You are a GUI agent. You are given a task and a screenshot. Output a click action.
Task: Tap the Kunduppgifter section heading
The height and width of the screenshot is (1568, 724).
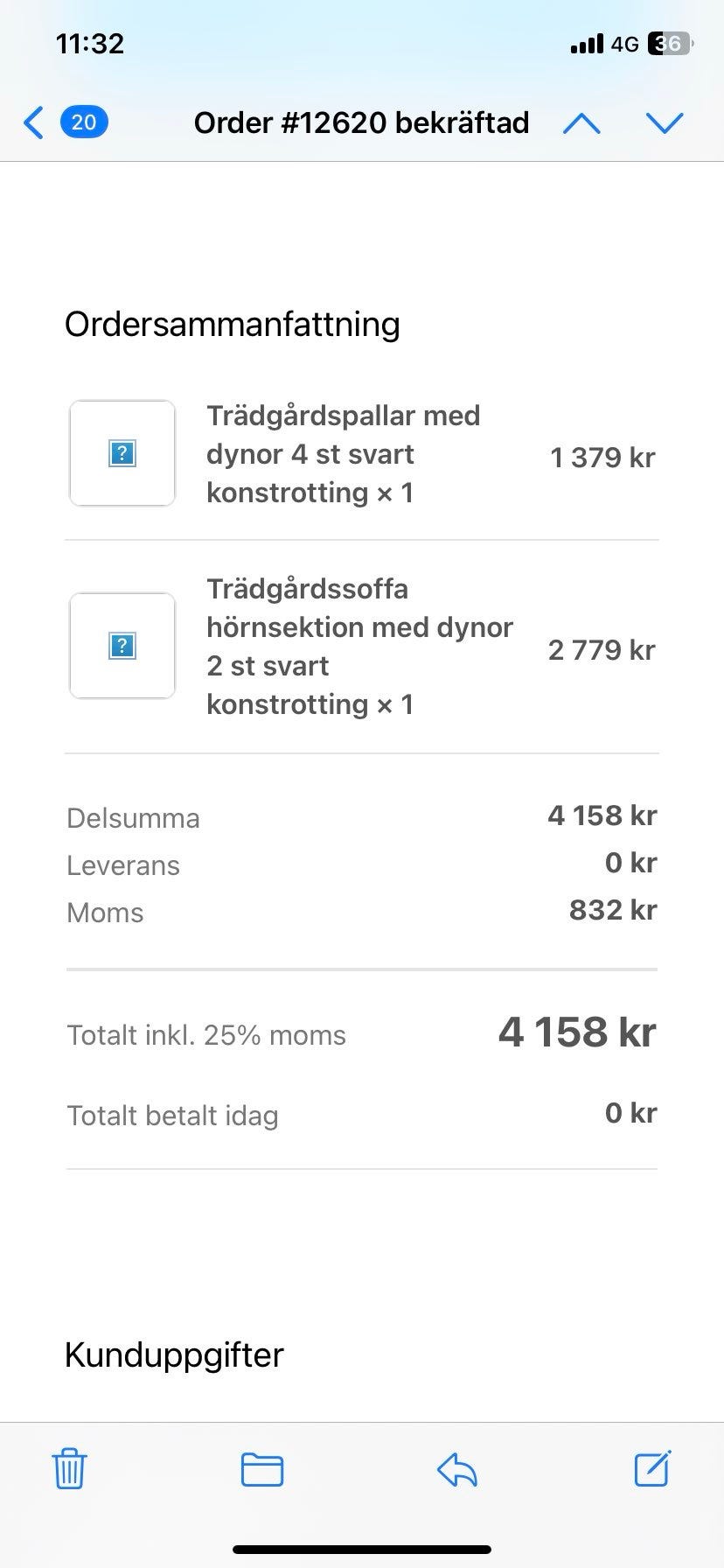[174, 1354]
